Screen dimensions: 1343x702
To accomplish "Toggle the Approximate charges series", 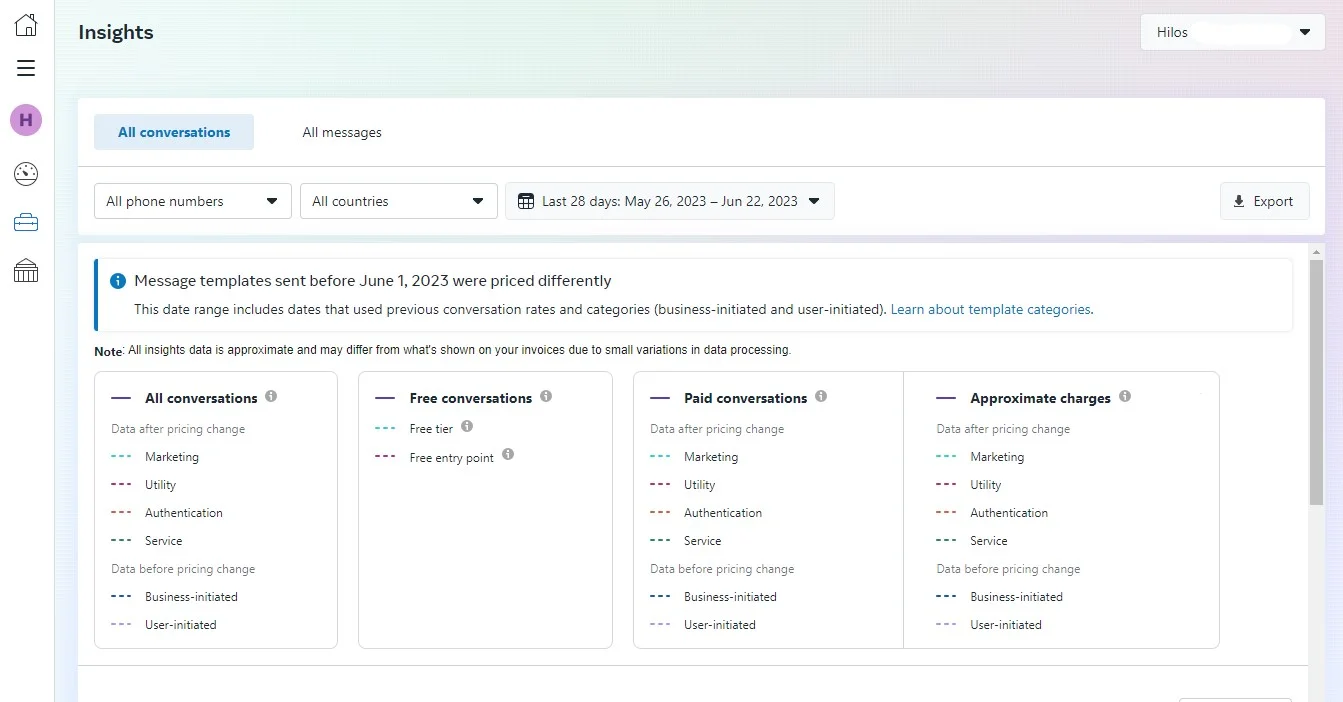I will [1024, 398].
